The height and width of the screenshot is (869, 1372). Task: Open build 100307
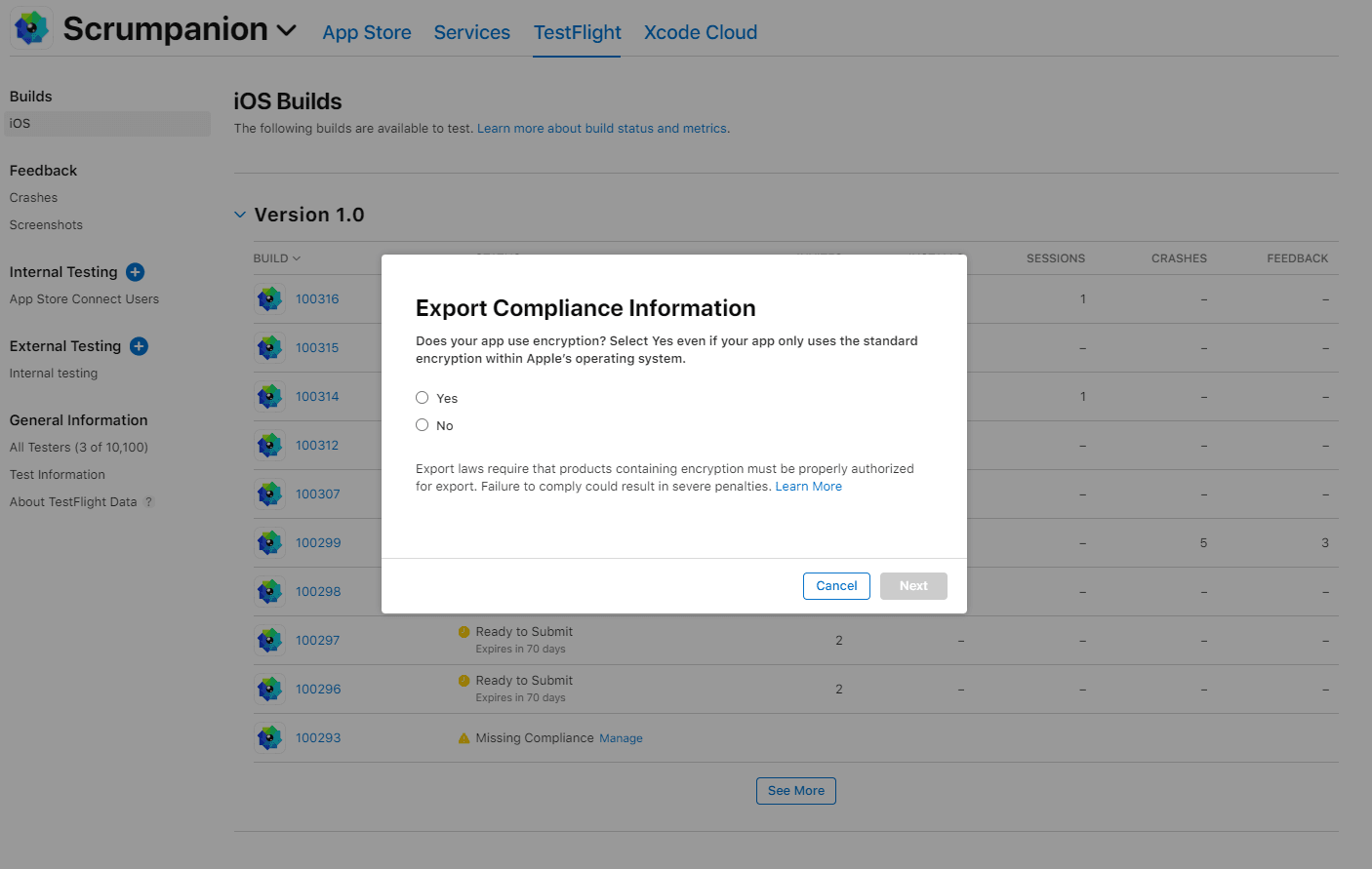318,494
